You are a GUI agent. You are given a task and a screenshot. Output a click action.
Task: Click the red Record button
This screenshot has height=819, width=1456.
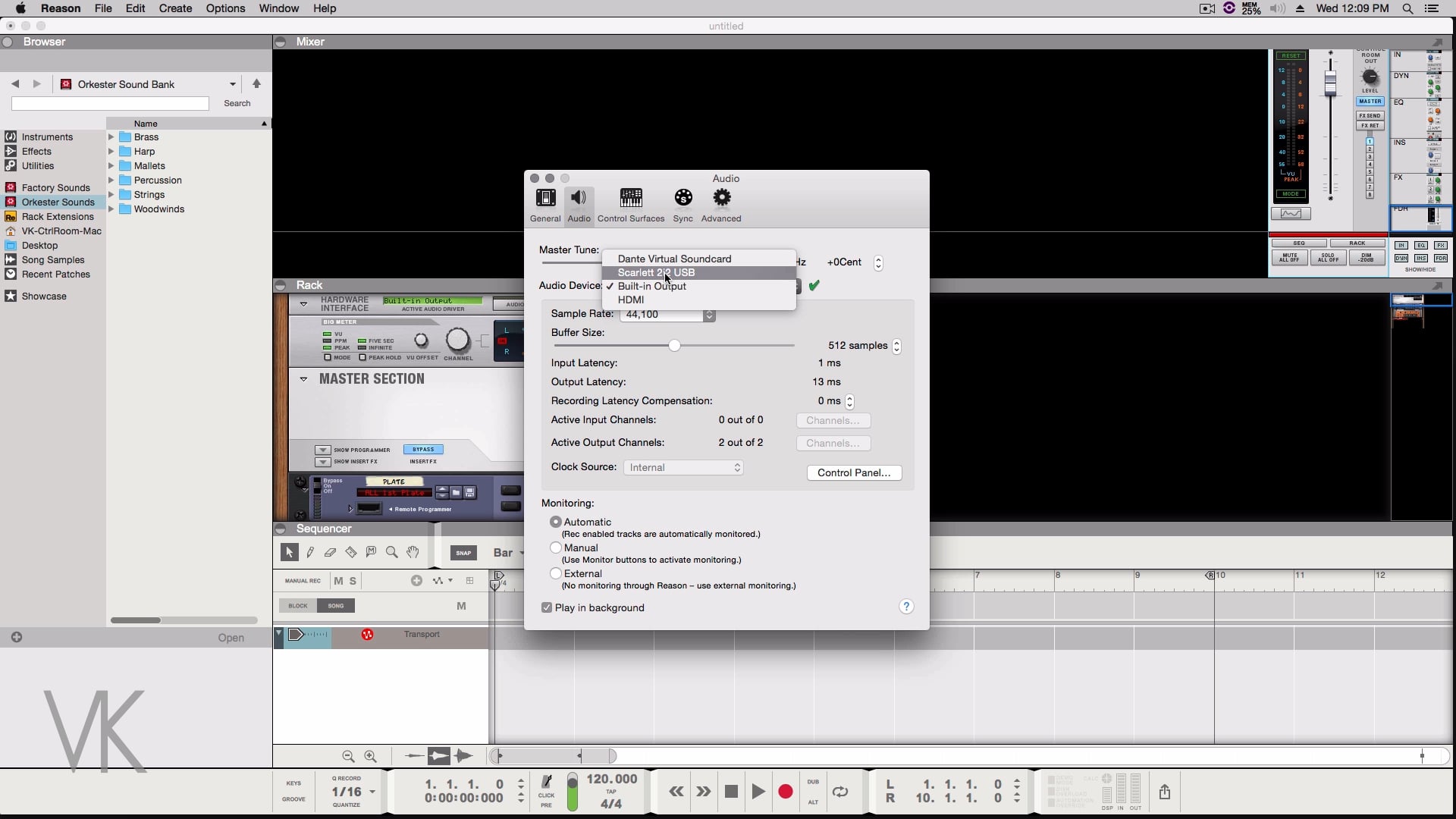pyautogui.click(x=786, y=792)
